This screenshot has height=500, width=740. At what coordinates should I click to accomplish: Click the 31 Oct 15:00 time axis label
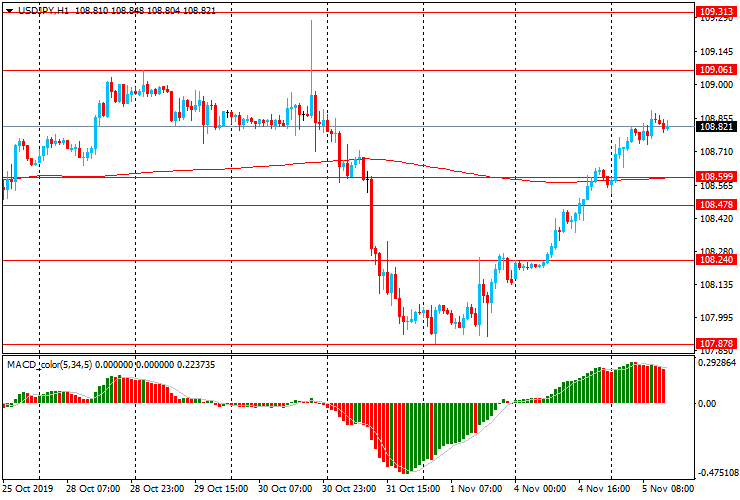coord(412,491)
